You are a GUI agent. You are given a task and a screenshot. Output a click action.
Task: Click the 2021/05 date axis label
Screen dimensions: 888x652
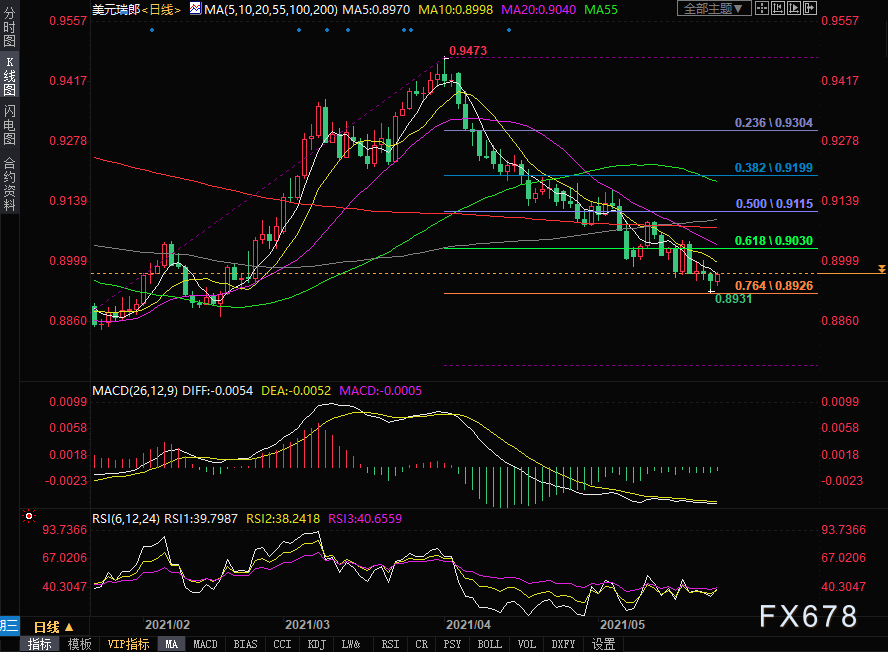point(622,625)
